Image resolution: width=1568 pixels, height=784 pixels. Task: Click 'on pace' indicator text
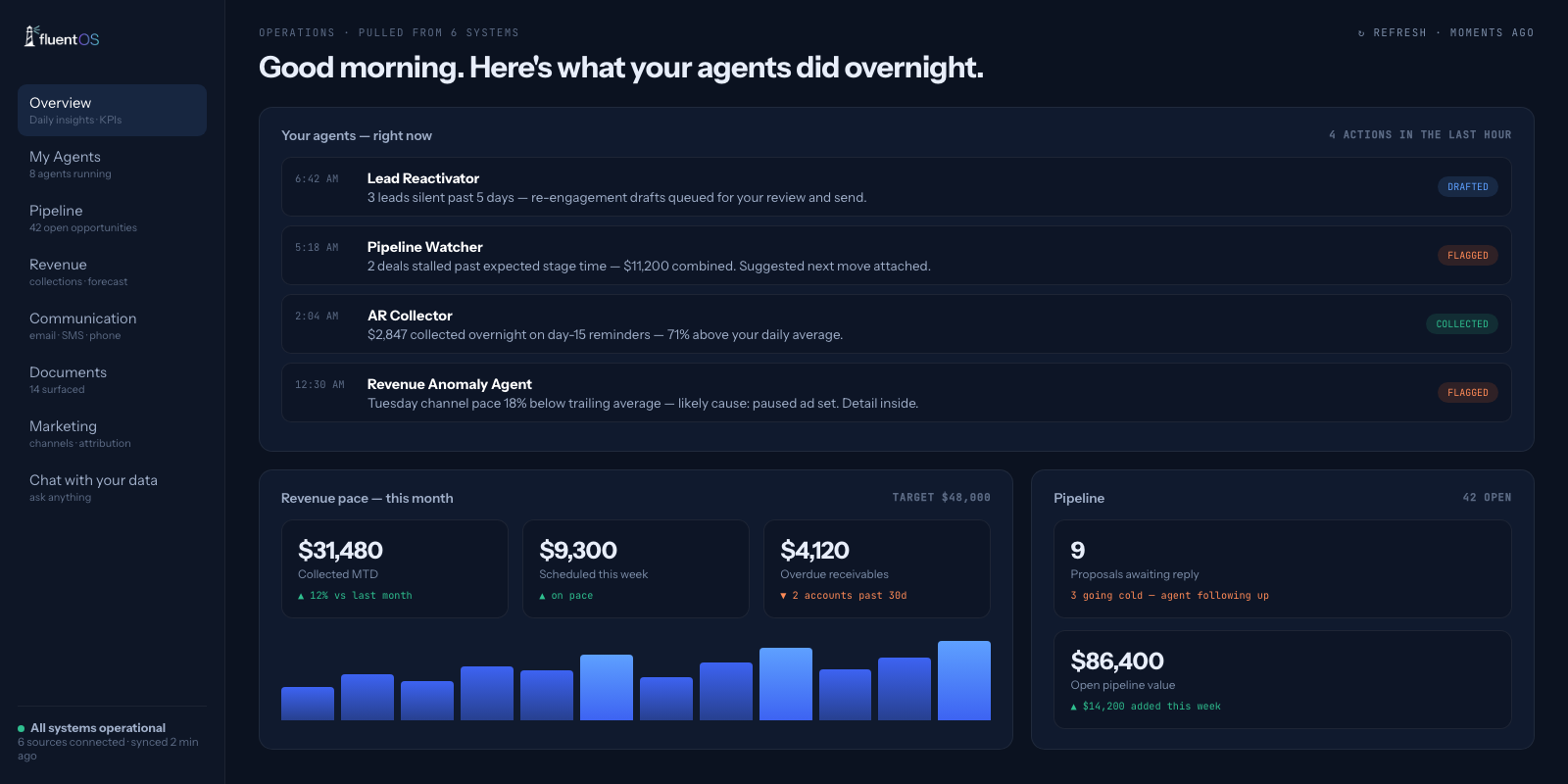coord(566,596)
